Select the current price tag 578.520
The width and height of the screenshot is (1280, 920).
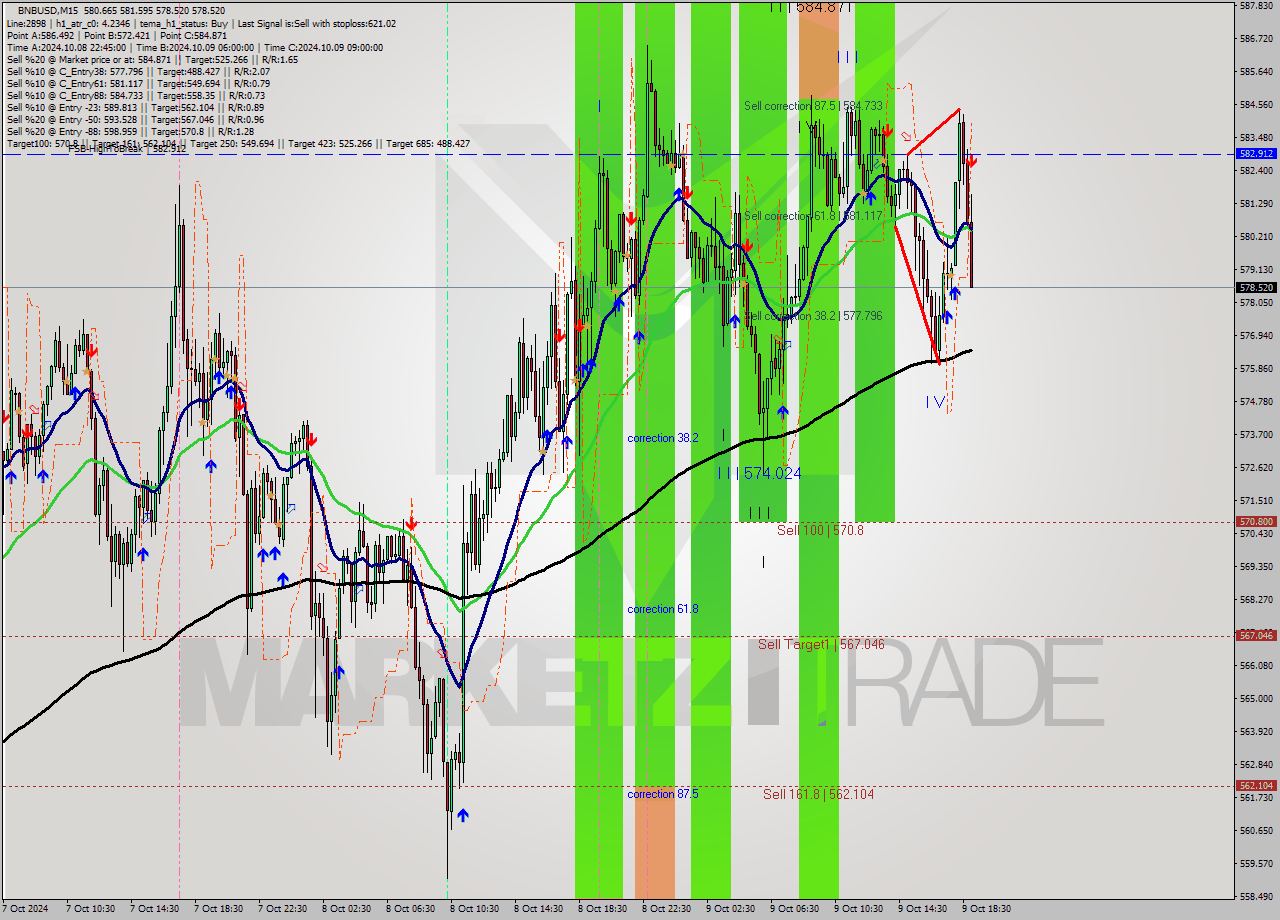tap(1256, 287)
